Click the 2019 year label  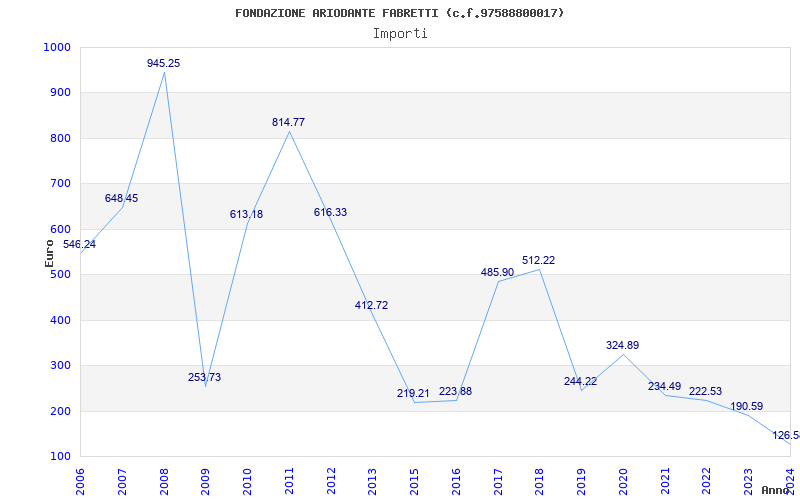582,481
